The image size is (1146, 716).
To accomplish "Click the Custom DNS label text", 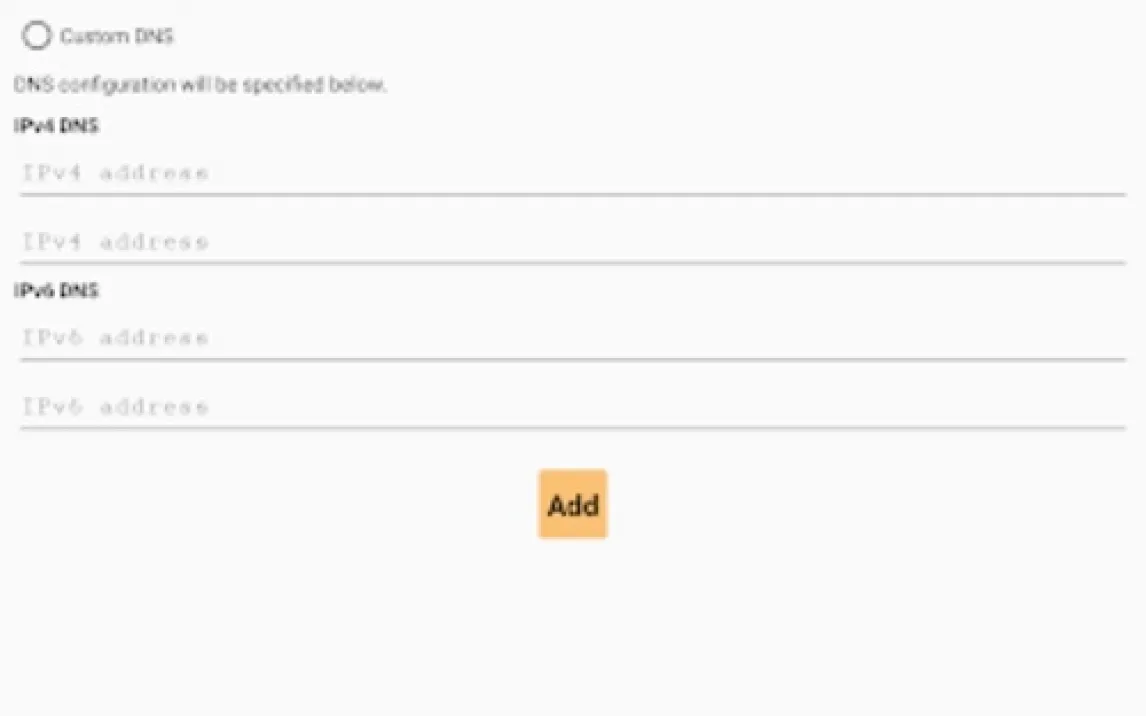I will pyautogui.click(x=116, y=37).
